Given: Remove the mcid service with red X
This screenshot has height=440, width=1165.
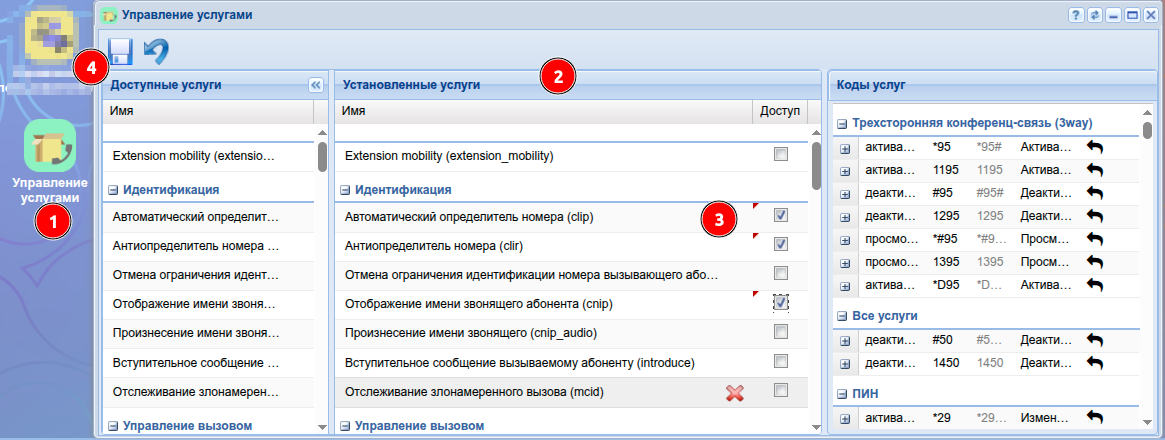Looking at the screenshot, I should 734,394.
